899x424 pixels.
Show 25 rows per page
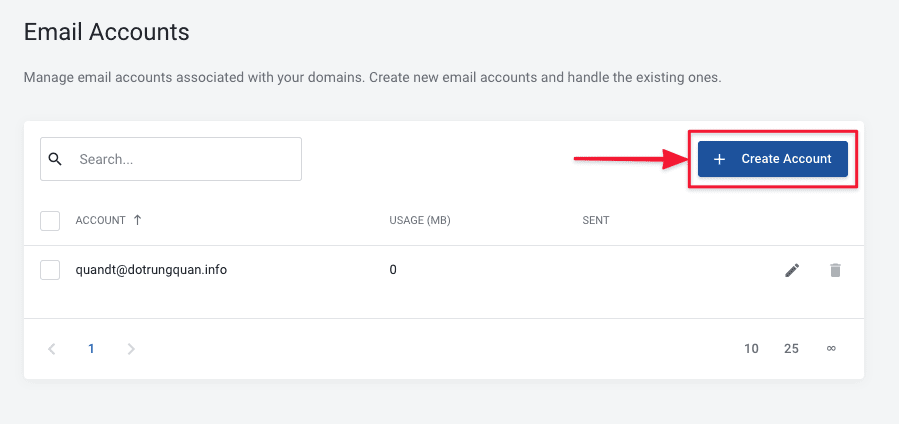coord(791,349)
